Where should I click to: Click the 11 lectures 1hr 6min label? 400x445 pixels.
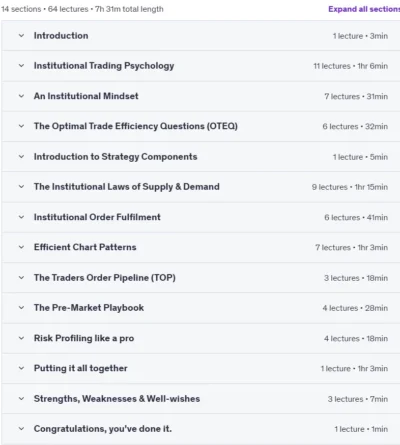click(x=350, y=66)
